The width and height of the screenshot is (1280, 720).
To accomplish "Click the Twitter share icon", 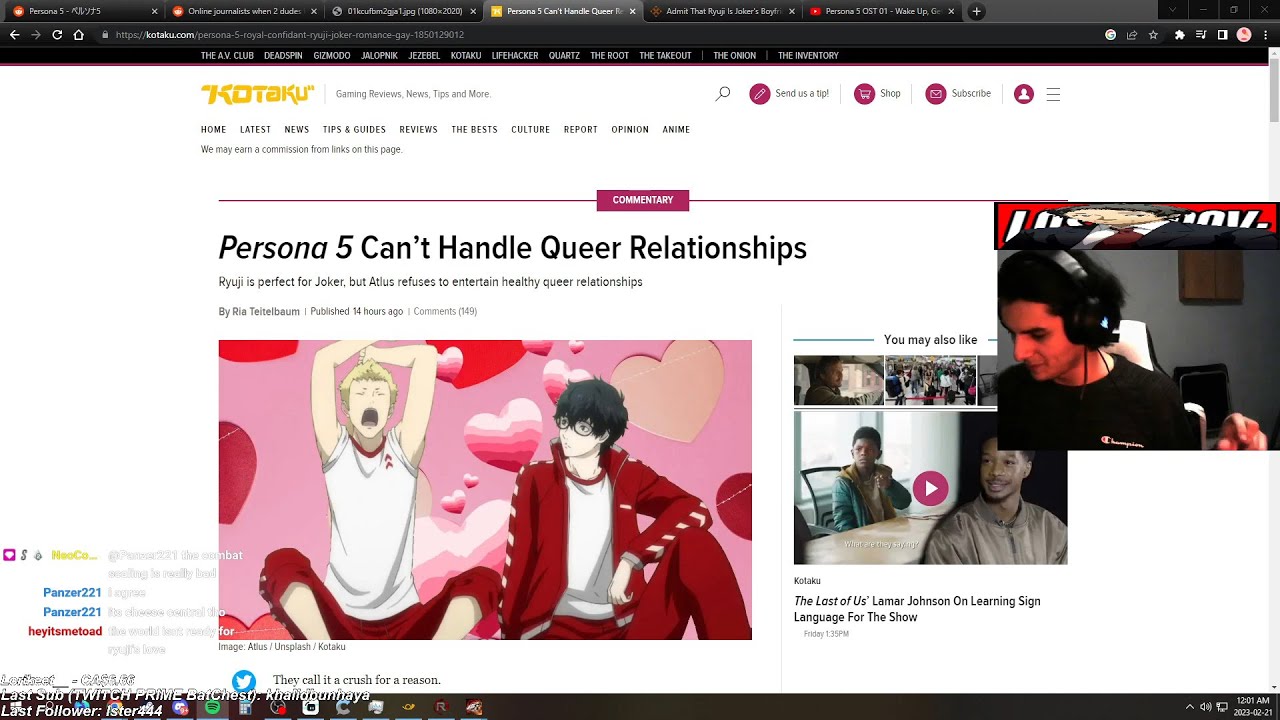I will pos(244,681).
